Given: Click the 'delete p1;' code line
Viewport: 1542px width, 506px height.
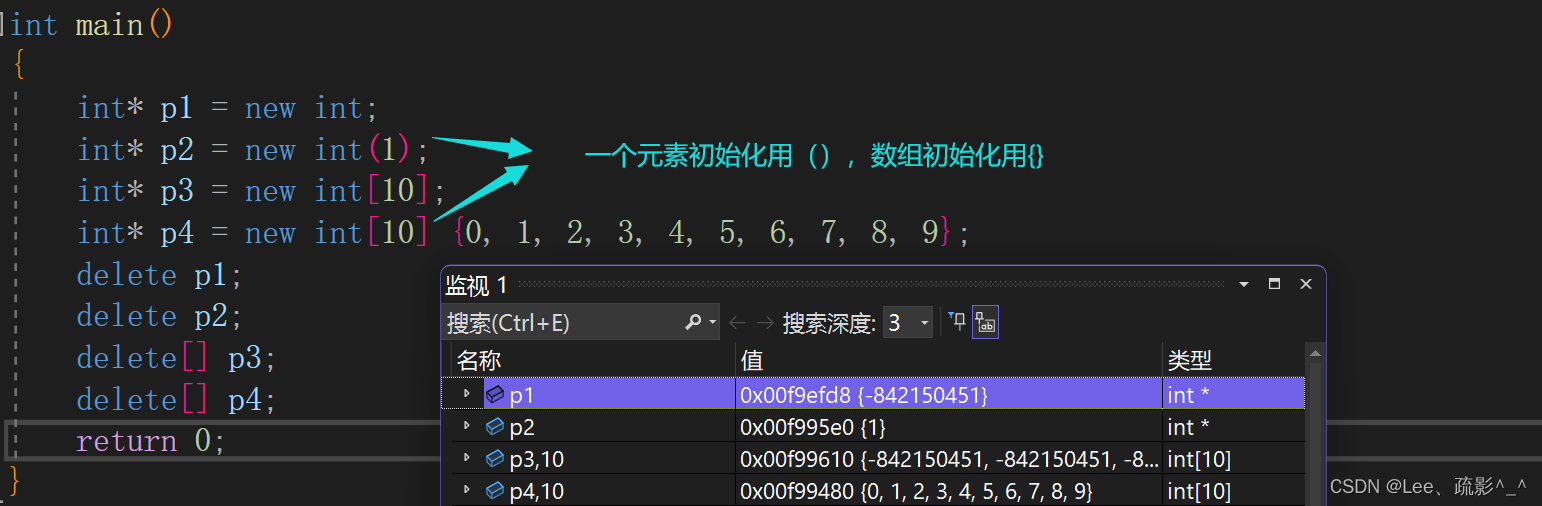Looking at the screenshot, I should (160, 275).
